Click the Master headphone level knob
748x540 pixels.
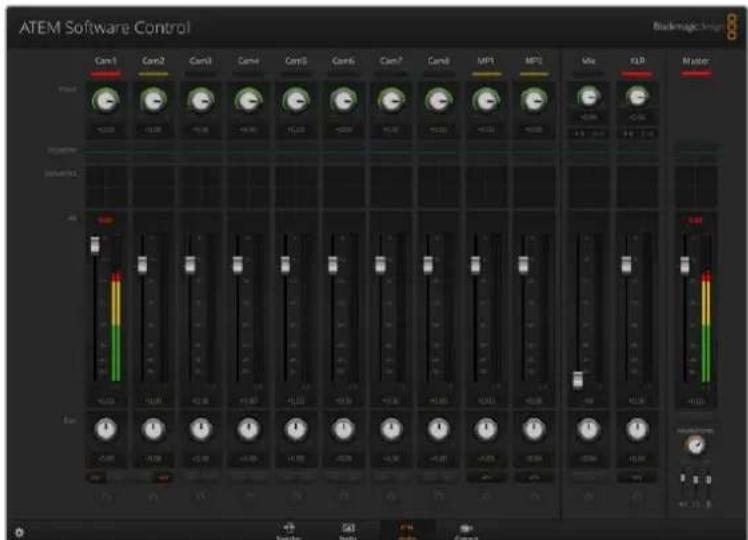696,446
